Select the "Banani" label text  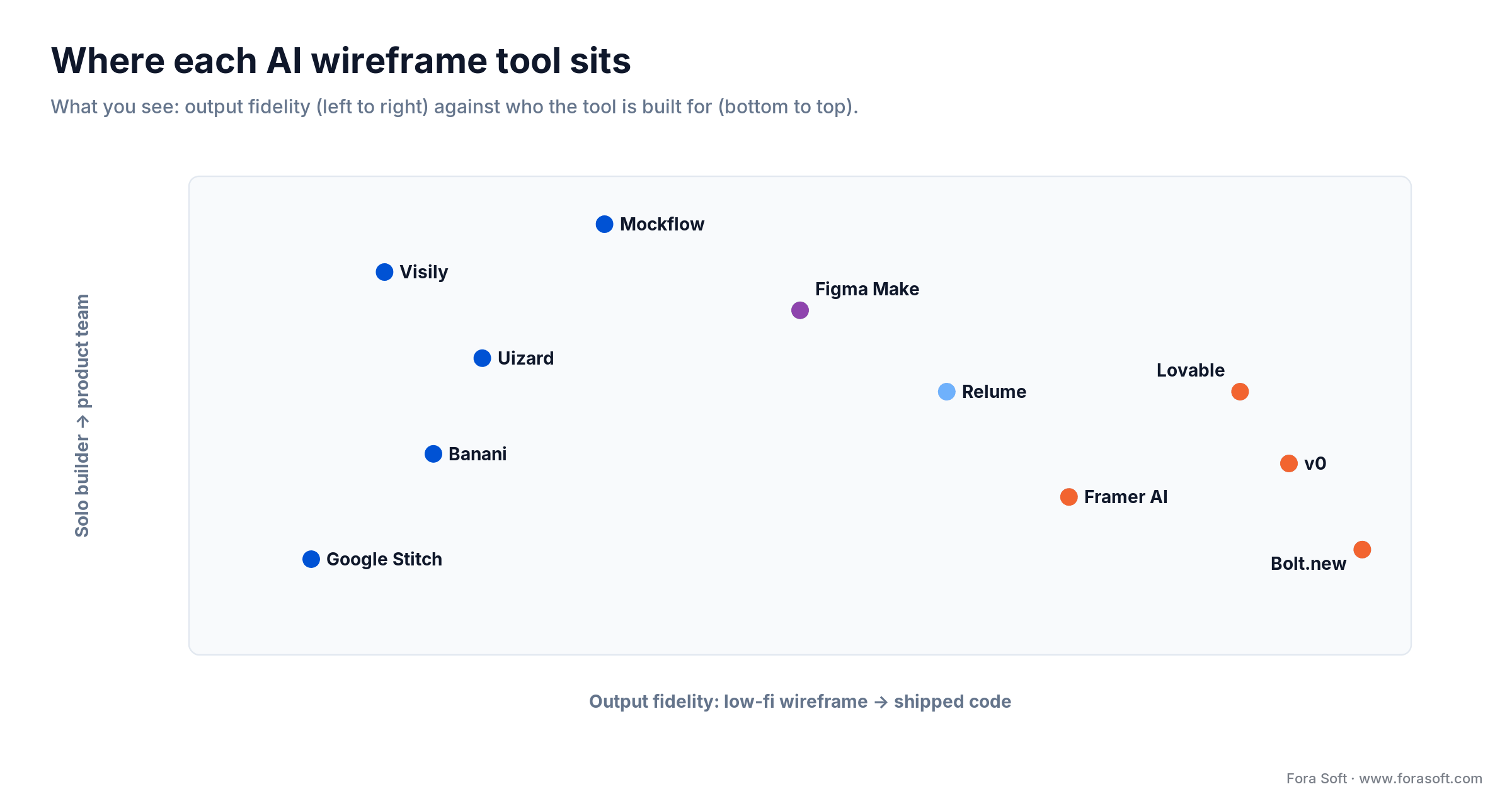coord(478,454)
